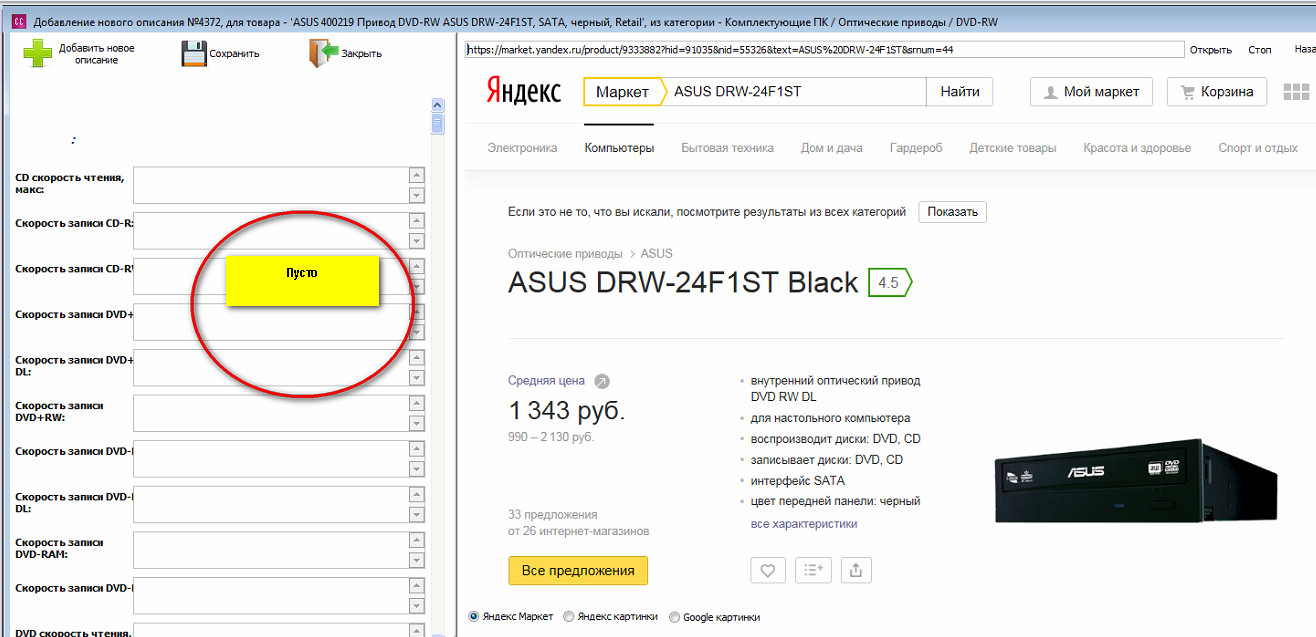Click the ASUS breadcrumb link
Viewport: 1316px width, 637px height.
coord(657,254)
